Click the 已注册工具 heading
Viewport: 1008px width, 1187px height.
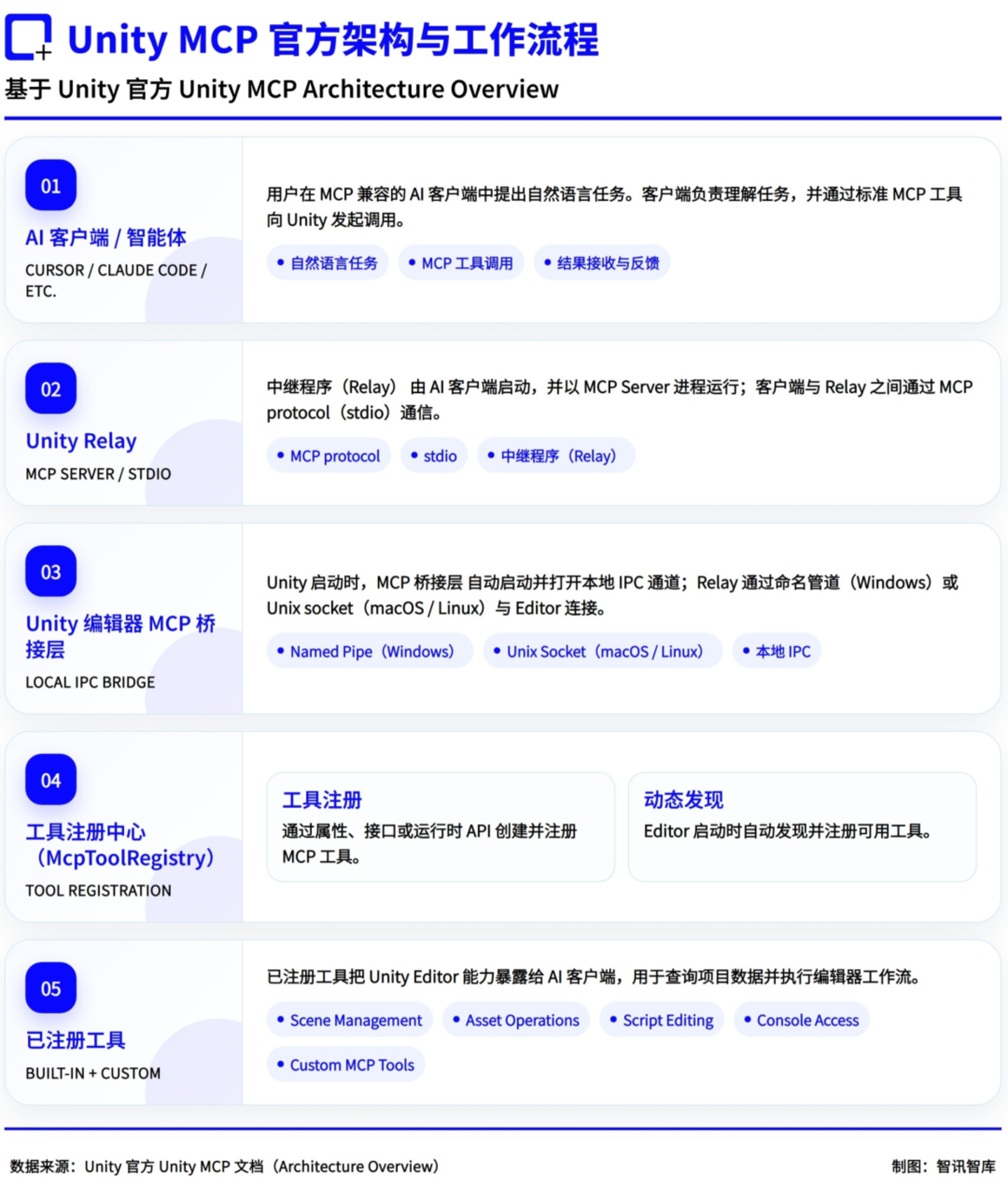pyautogui.click(x=76, y=1041)
